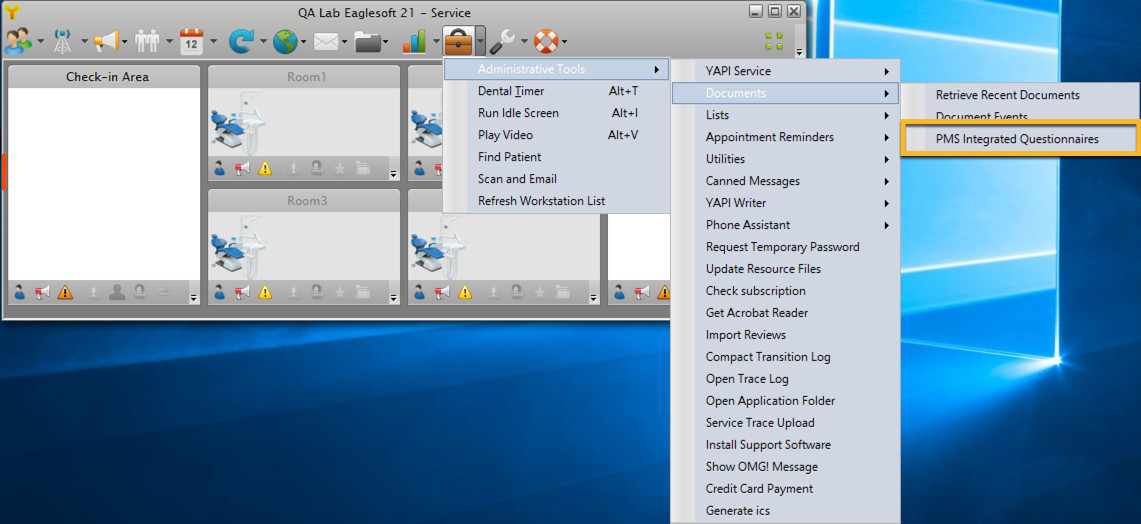Click the bar chart reports toolbar icon
Image resolution: width=1141 pixels, height=524 pixels.
coord(414,41)
